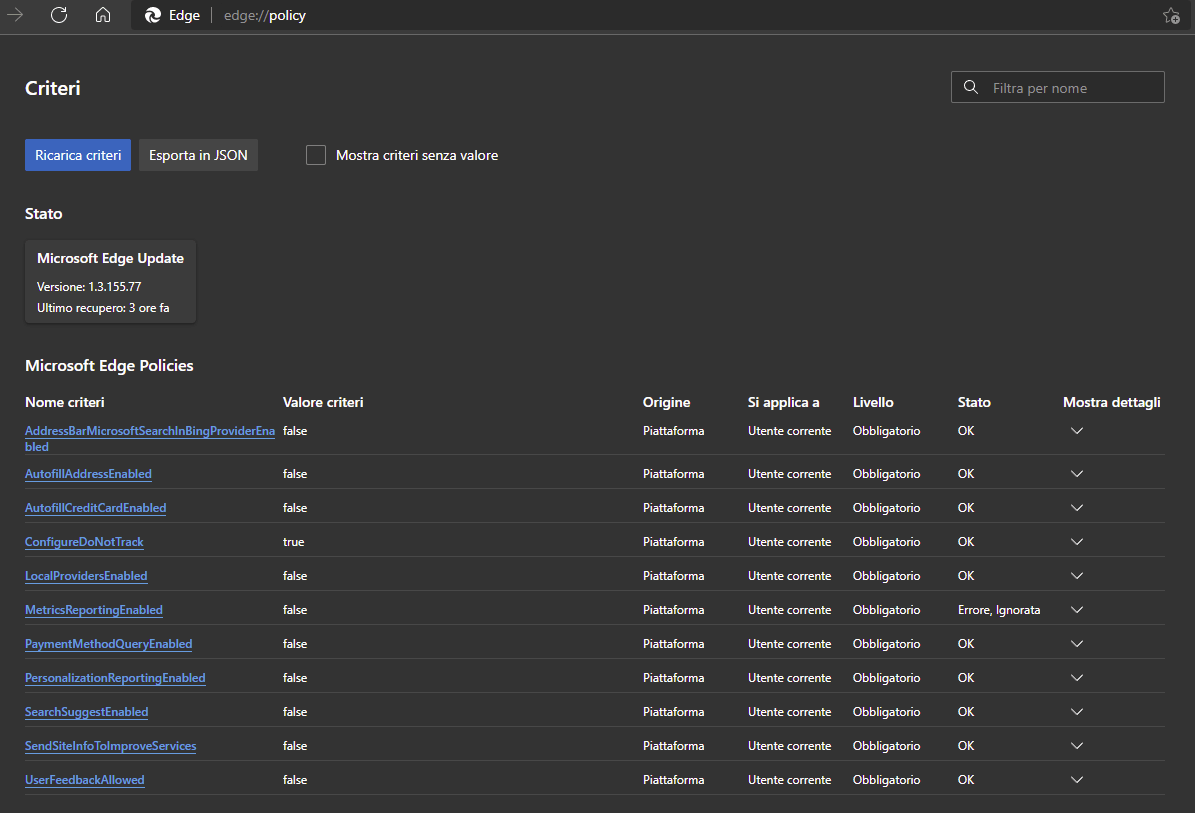Go to the browser home icon

[103, 15]
